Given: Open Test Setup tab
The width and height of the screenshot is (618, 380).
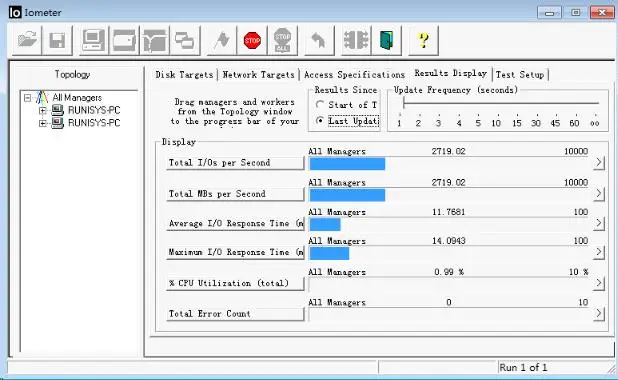Looking at the screenshot, I should (x=520, y=75).
